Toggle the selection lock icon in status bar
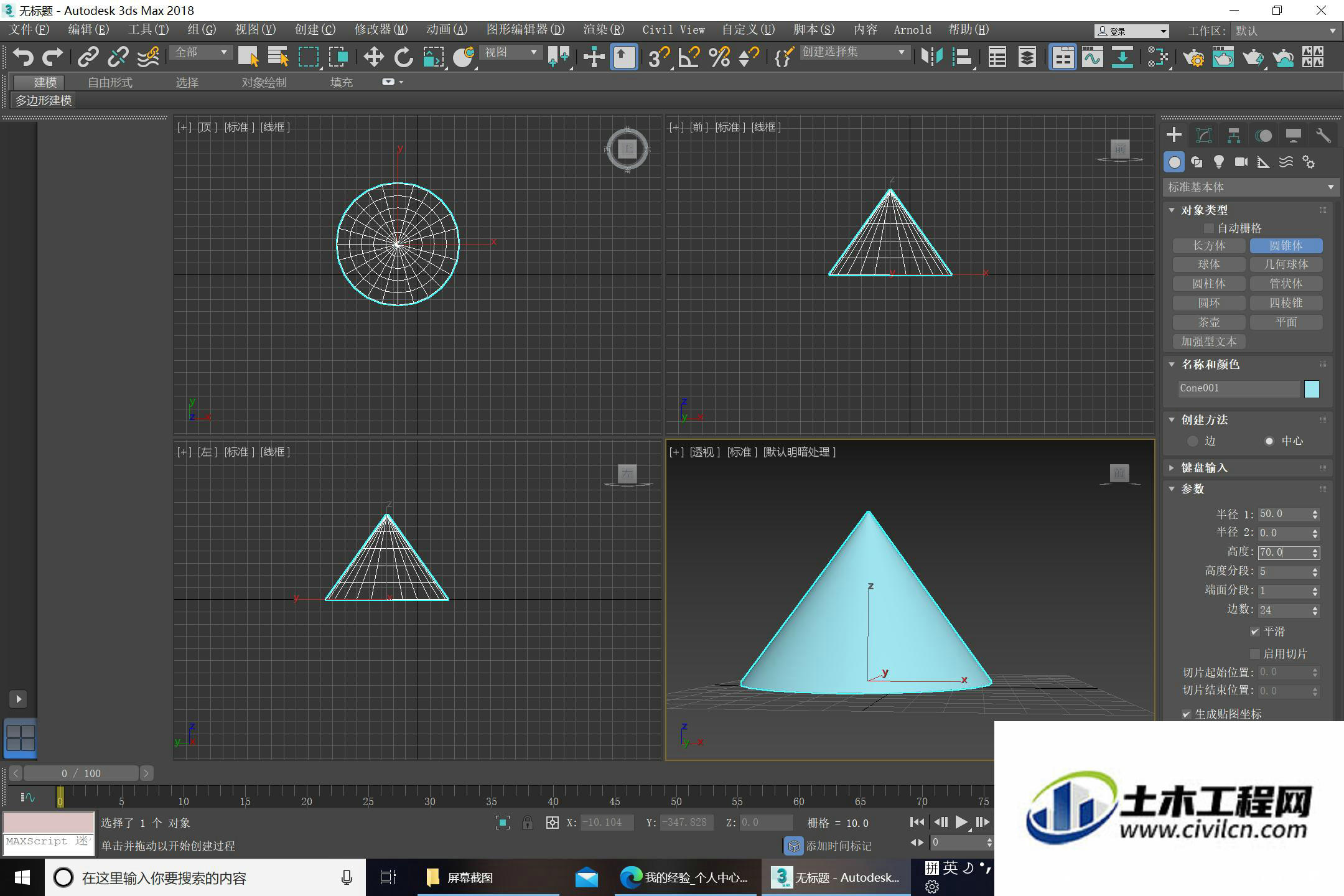Viewport: 1344px width, 896px height. pyautogui.click(x=528, y=823)
